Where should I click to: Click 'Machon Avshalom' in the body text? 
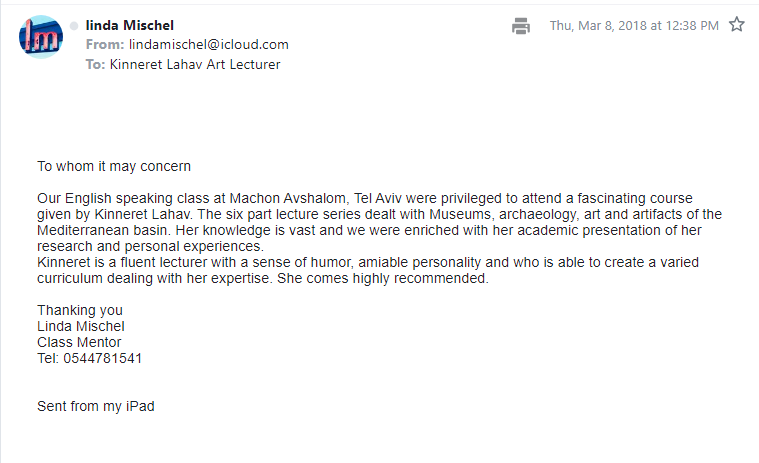tap(288, 198)
